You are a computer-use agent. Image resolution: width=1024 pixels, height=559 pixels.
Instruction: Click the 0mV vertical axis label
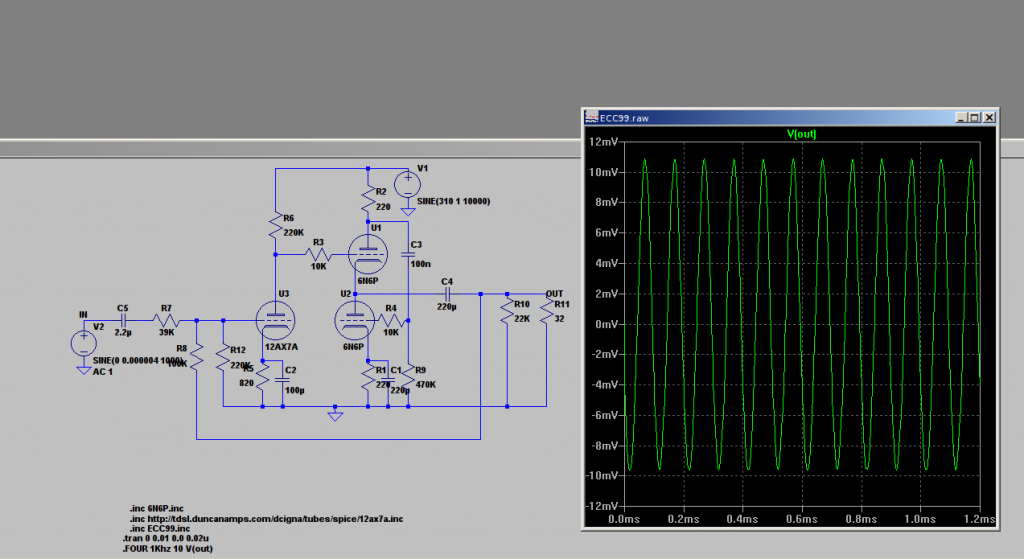pyautogui.click(x=606, y=324)
